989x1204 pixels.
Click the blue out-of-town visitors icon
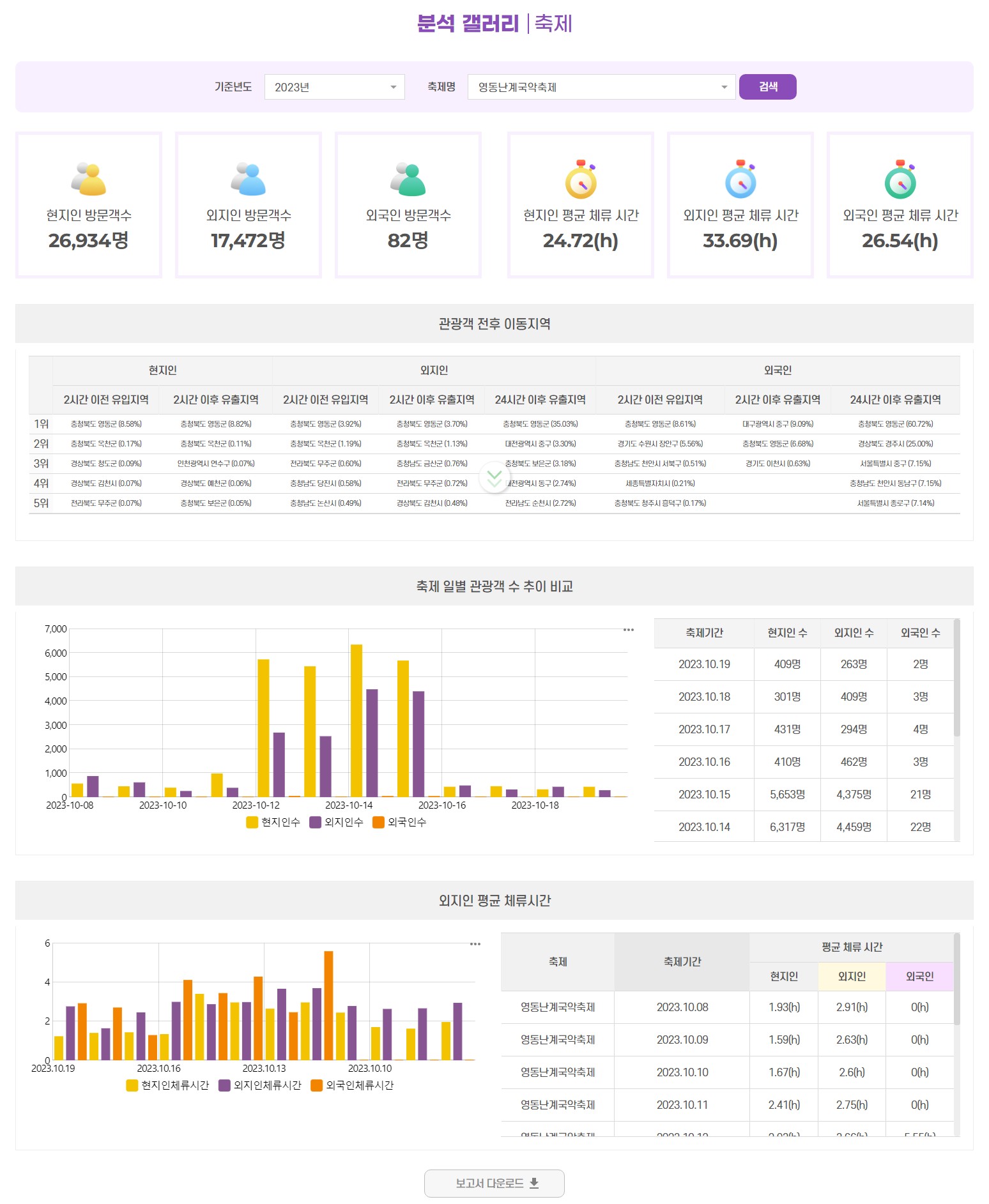click(x=248, y=179)
